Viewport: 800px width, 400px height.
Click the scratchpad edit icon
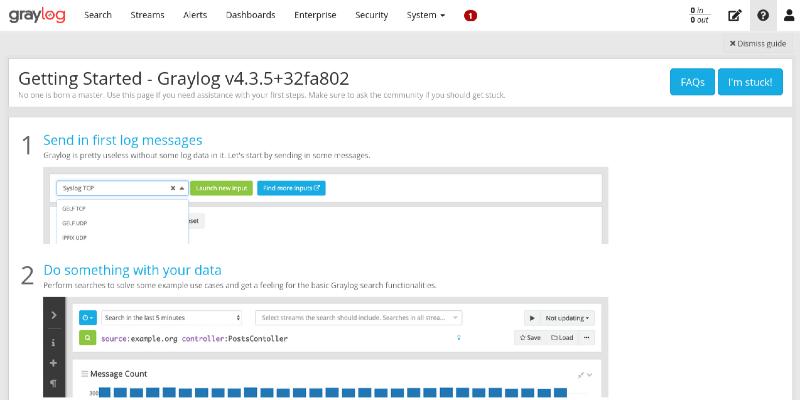(x=735, y=16)
